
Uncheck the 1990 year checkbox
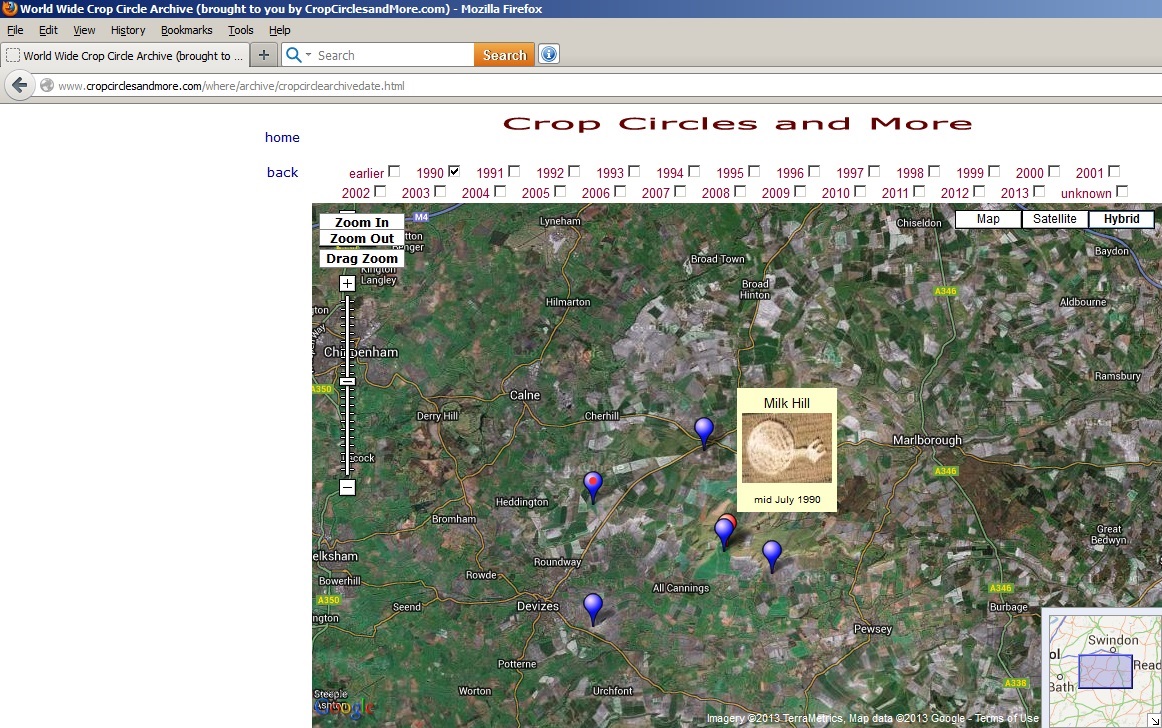click(454, 171)
